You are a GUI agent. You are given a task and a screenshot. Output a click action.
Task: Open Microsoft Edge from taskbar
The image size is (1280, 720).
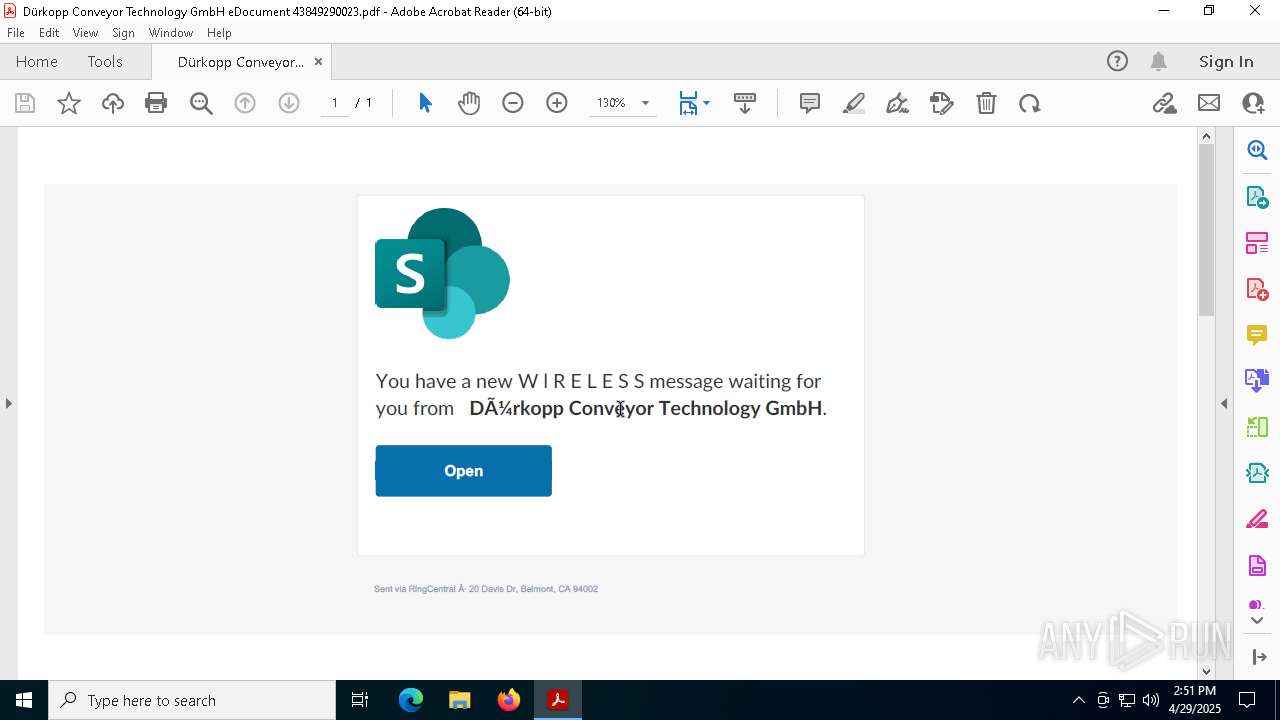click(x=411, y=700)
